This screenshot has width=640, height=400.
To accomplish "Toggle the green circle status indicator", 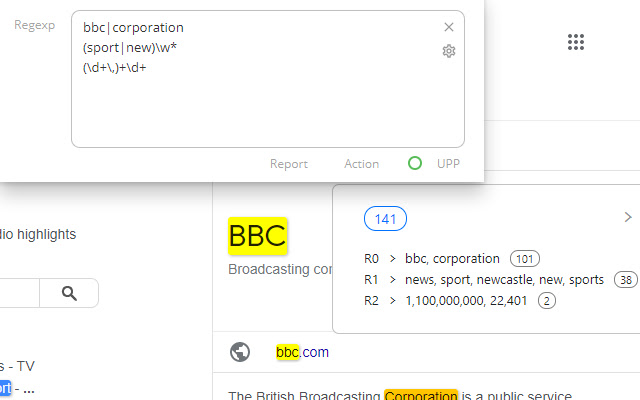I will [x=415, y=163].
